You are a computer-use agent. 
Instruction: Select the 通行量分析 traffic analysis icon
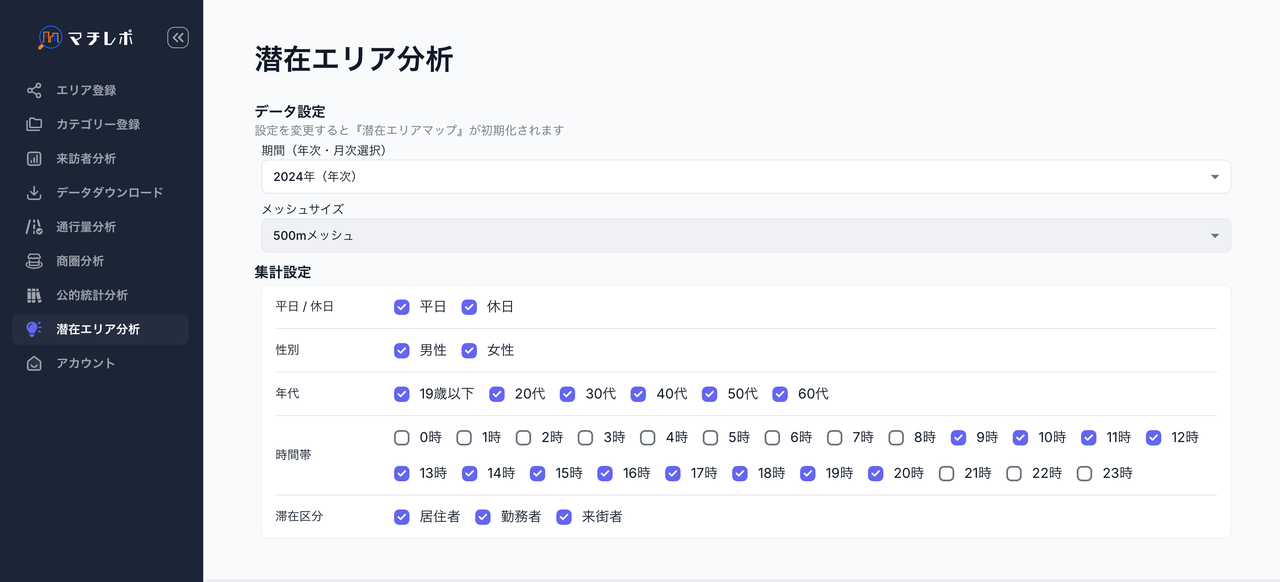coord(32,226)
